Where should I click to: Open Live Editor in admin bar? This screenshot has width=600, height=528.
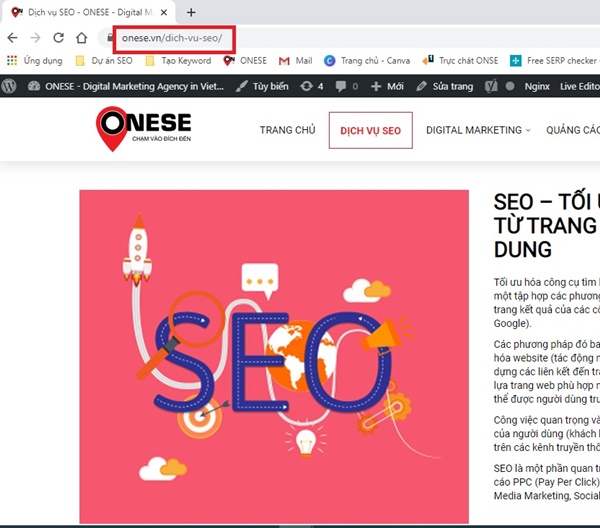[x=580, y=86]
